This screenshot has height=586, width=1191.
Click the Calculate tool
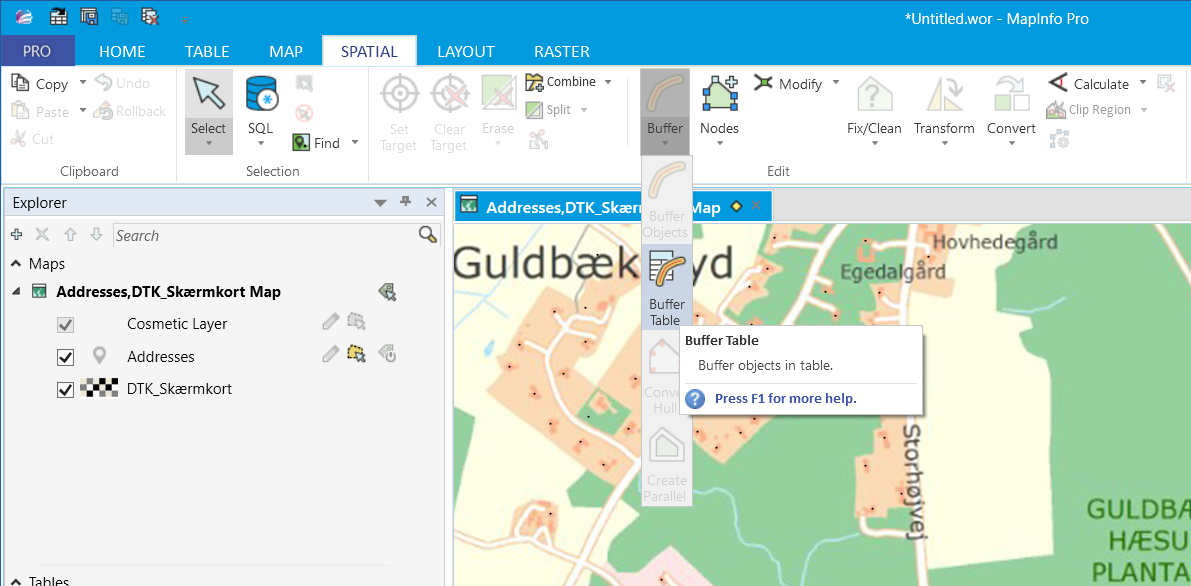click(1088, 84)
